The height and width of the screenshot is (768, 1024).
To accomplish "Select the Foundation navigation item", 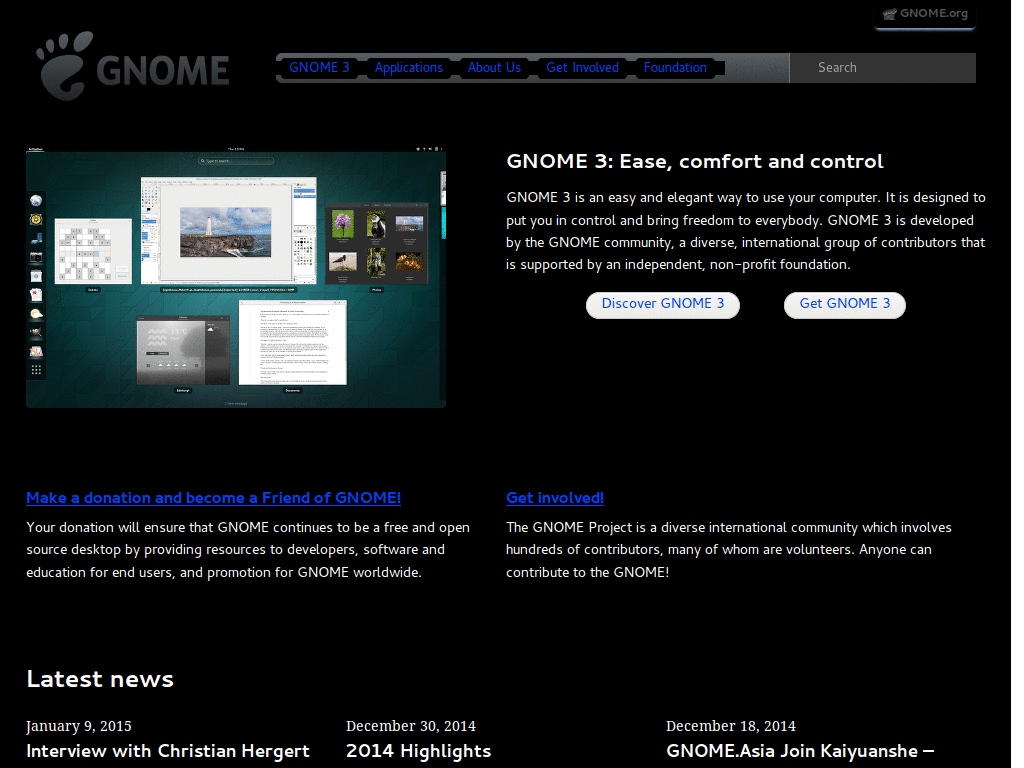I will click(x=675, y=67).
